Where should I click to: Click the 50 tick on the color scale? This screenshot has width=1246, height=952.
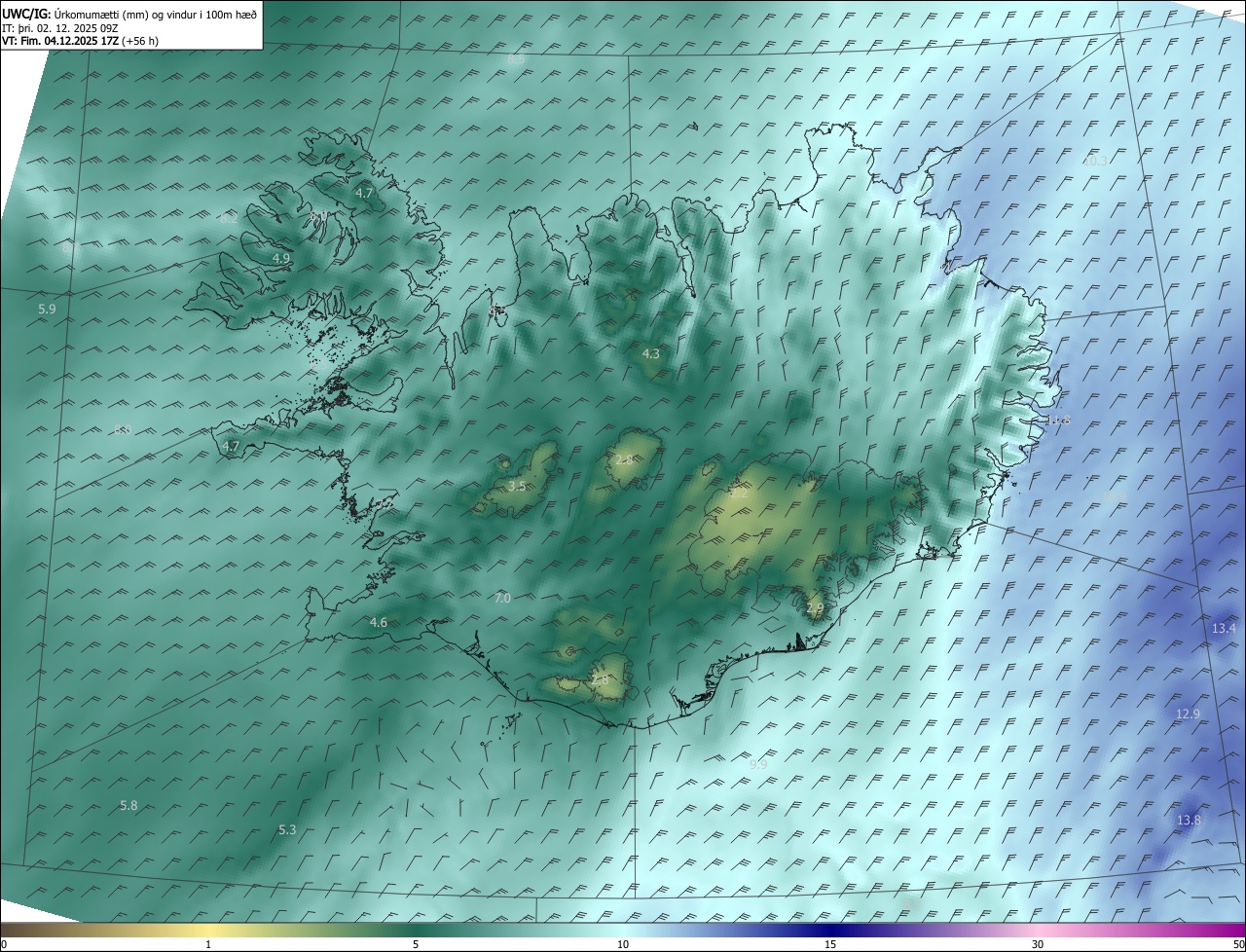click(x=1238, y=945)
